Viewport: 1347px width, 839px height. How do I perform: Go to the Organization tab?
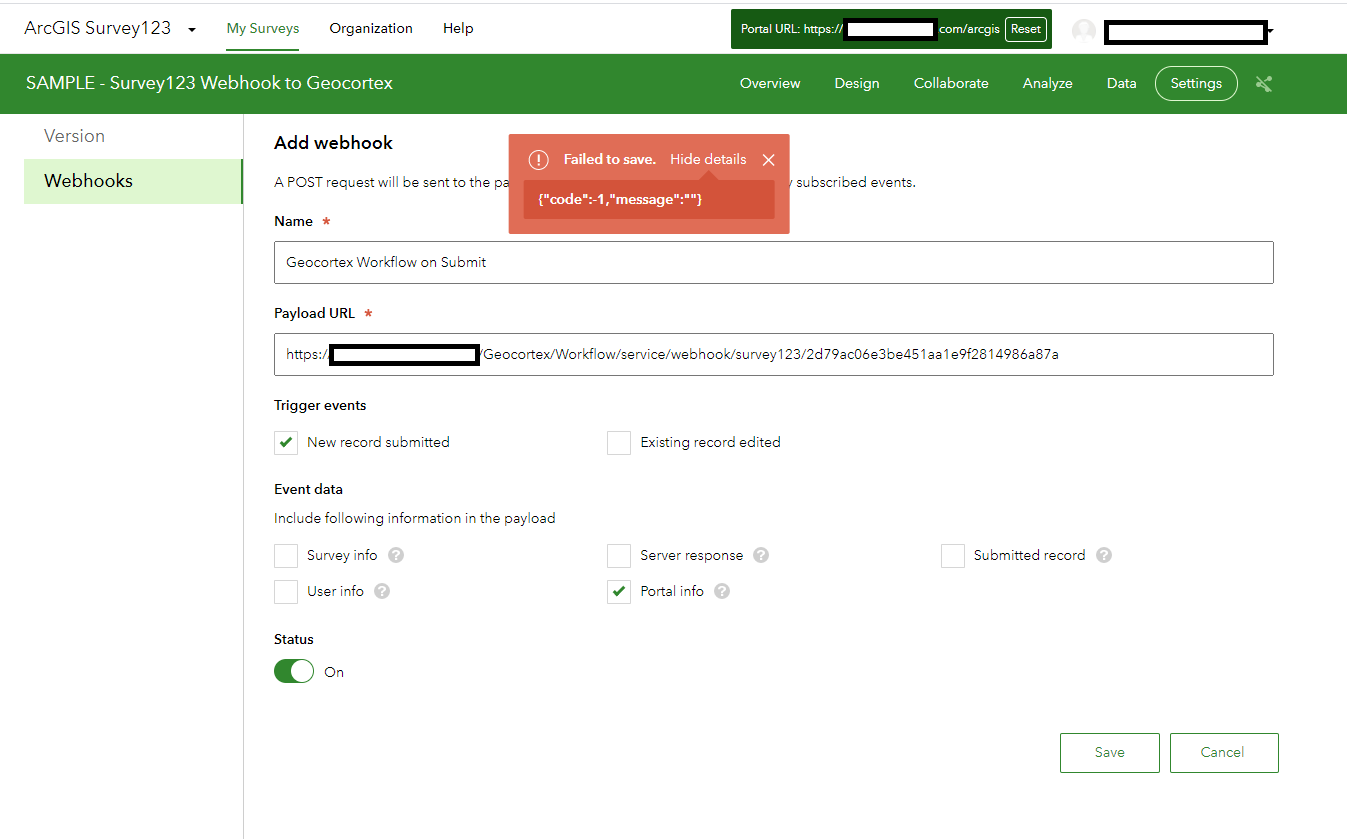tap(371, 28)
